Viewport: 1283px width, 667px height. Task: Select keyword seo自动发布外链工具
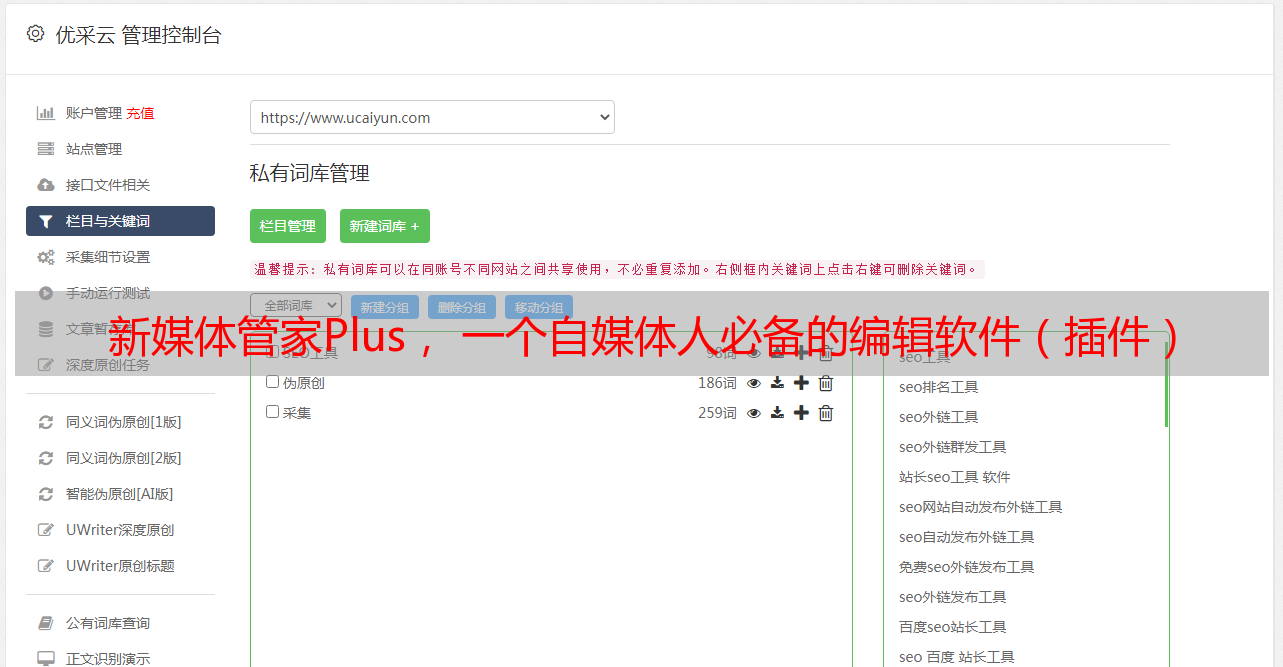coord(967,537)
